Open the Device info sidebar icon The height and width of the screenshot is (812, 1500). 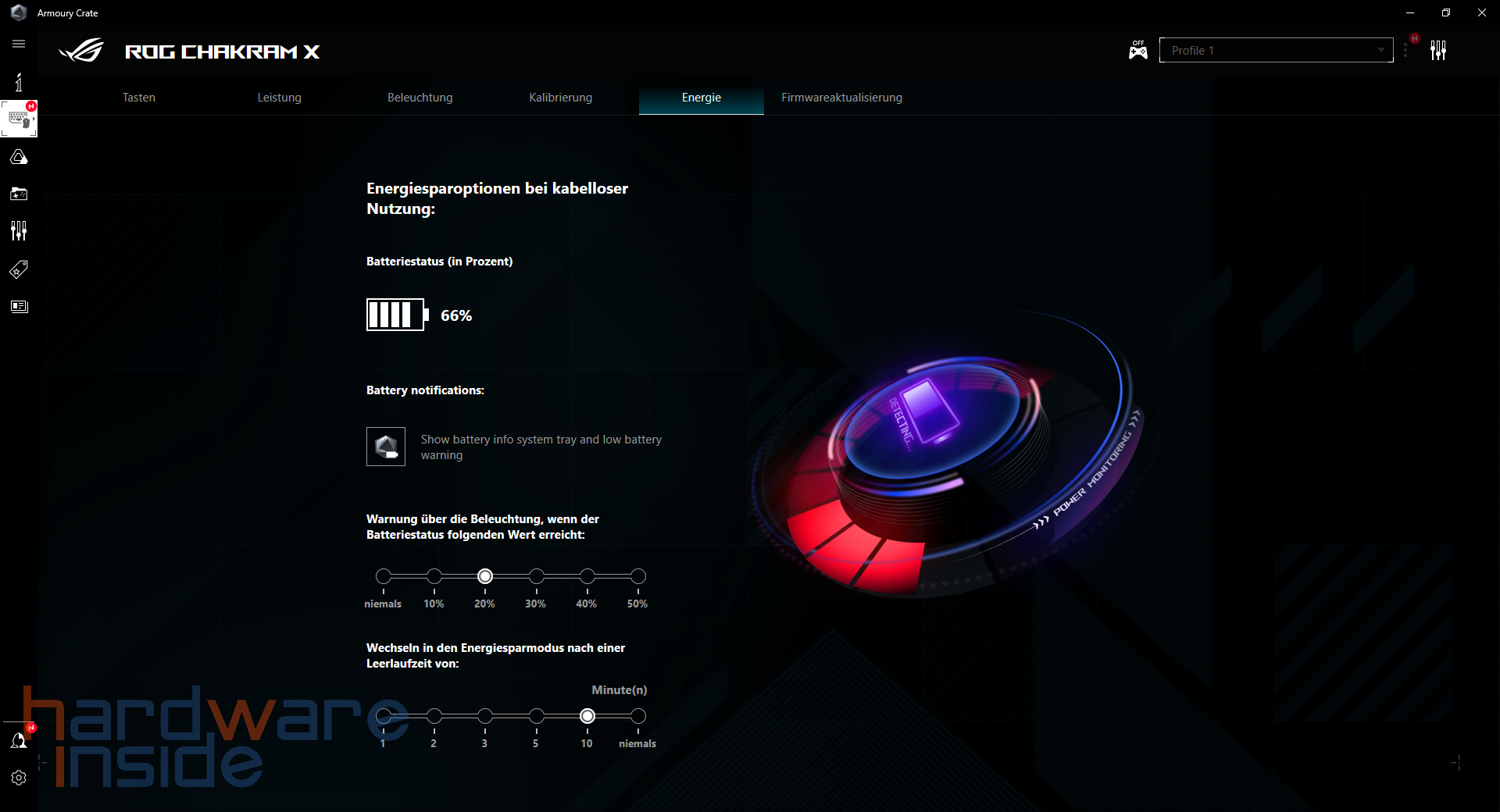point(19,82)
